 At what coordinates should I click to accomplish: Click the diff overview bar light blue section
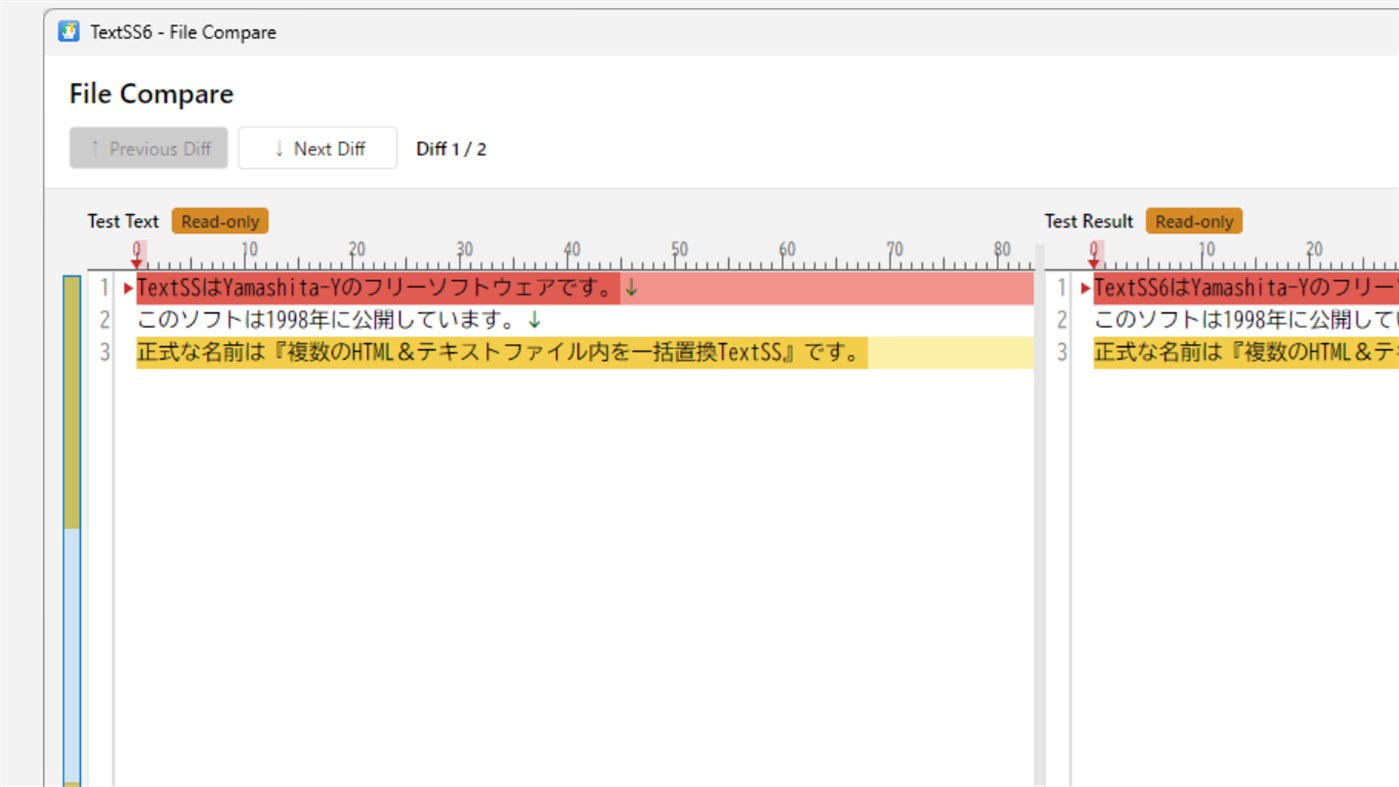click(x=72, y=657)
